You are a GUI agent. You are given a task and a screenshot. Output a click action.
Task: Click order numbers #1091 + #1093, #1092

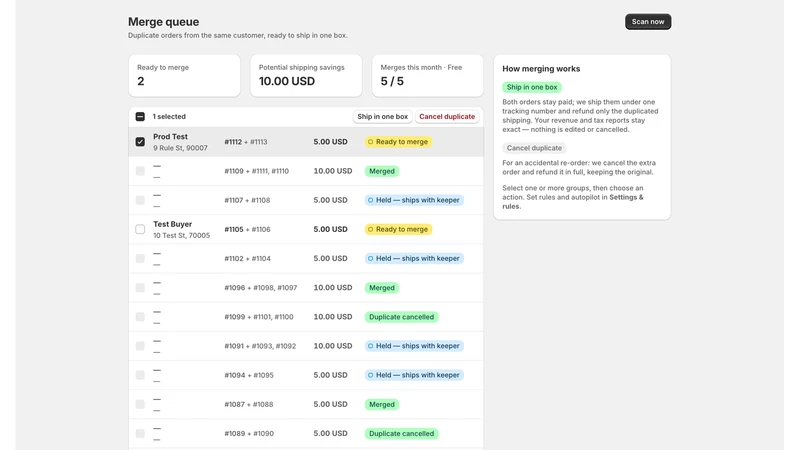[260, 346]
